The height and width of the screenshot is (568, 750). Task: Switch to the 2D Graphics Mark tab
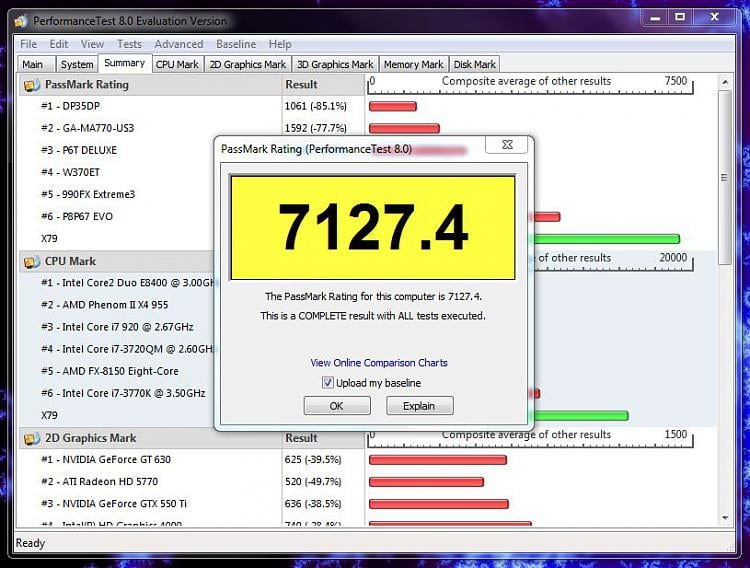(248, 64)
